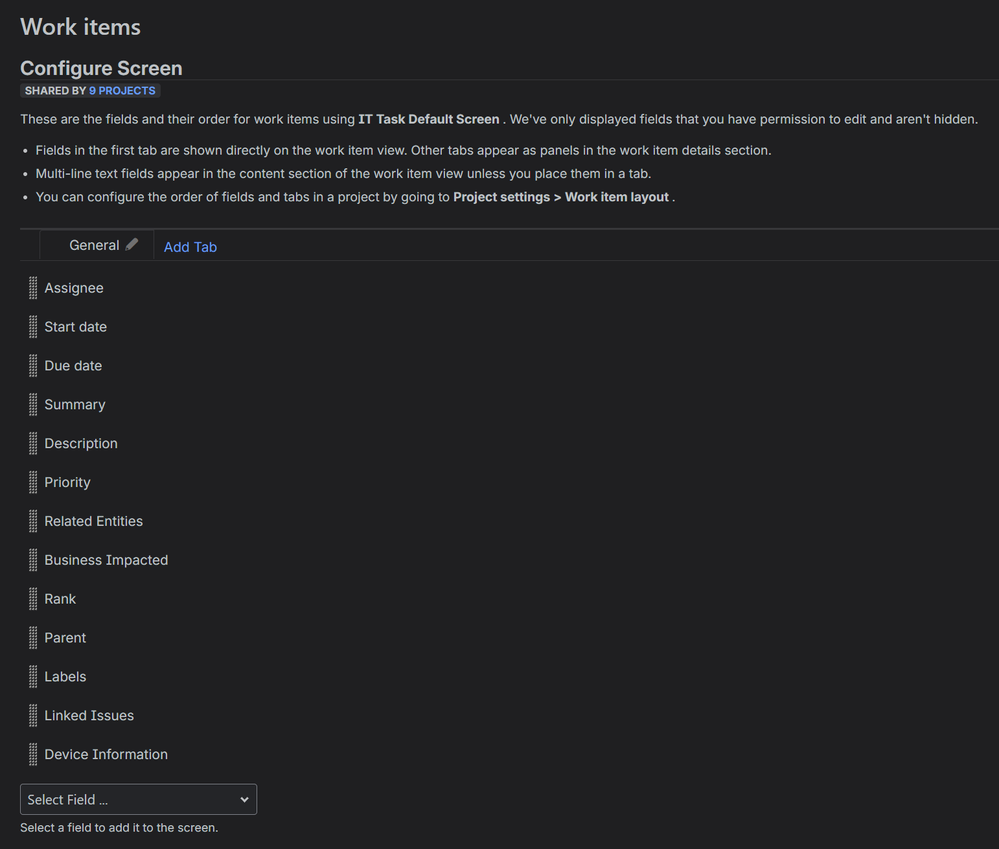Click the drag handle beside Parent field
The image size is (999, 849).
(32, 637)
